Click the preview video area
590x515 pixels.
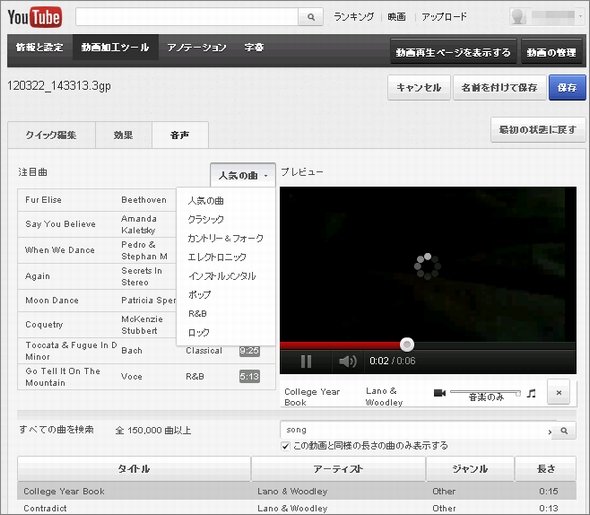[428, 264]
